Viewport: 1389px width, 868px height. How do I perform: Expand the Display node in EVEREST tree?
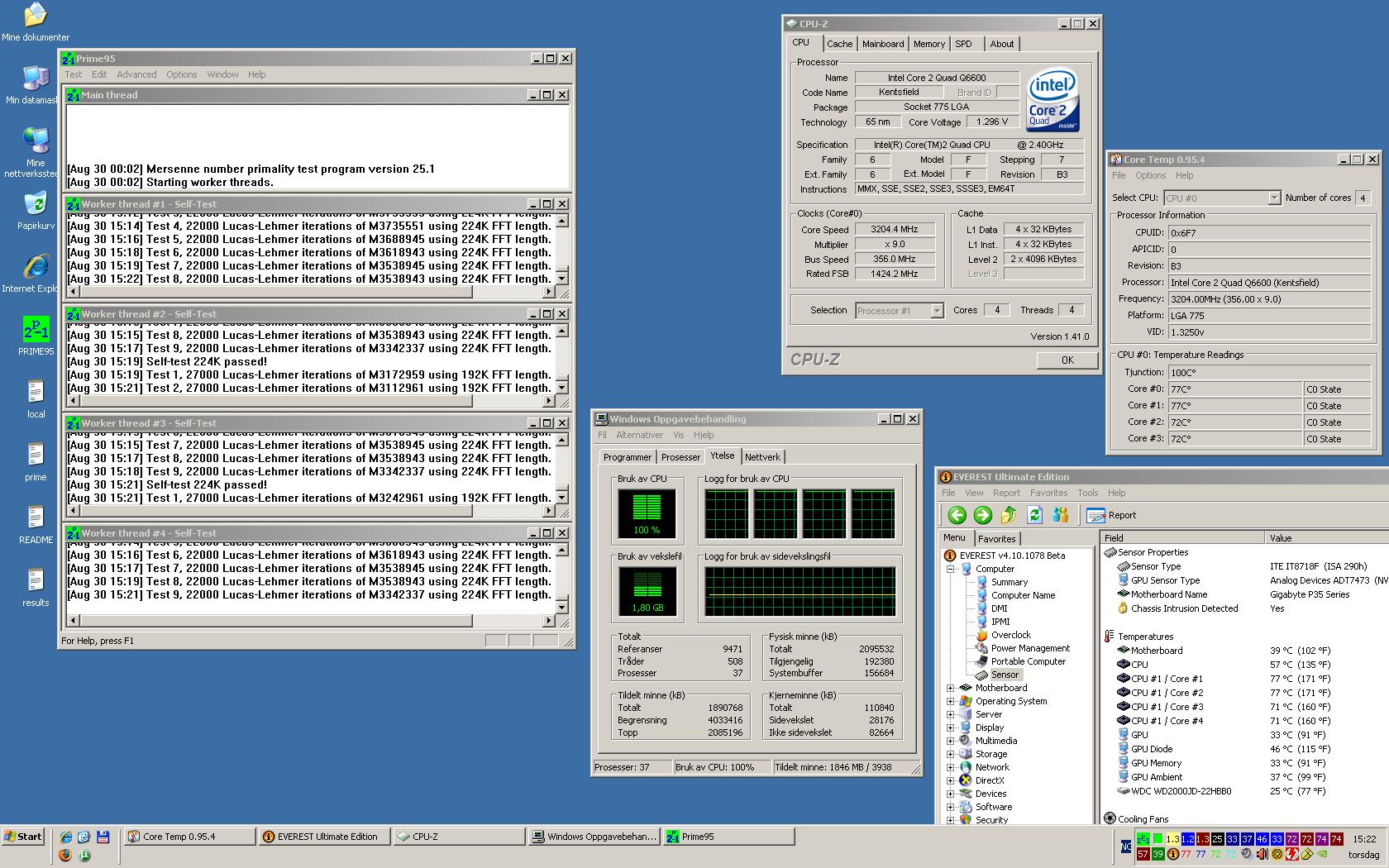point(951,727)
